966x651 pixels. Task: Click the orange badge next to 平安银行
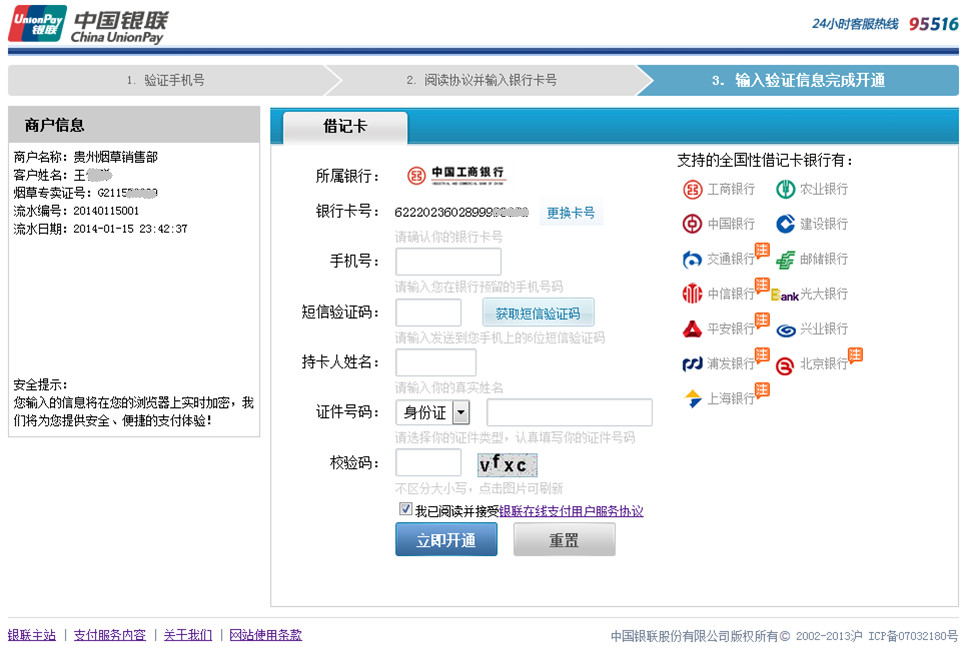pyautogui.click(x=762, y=320)
